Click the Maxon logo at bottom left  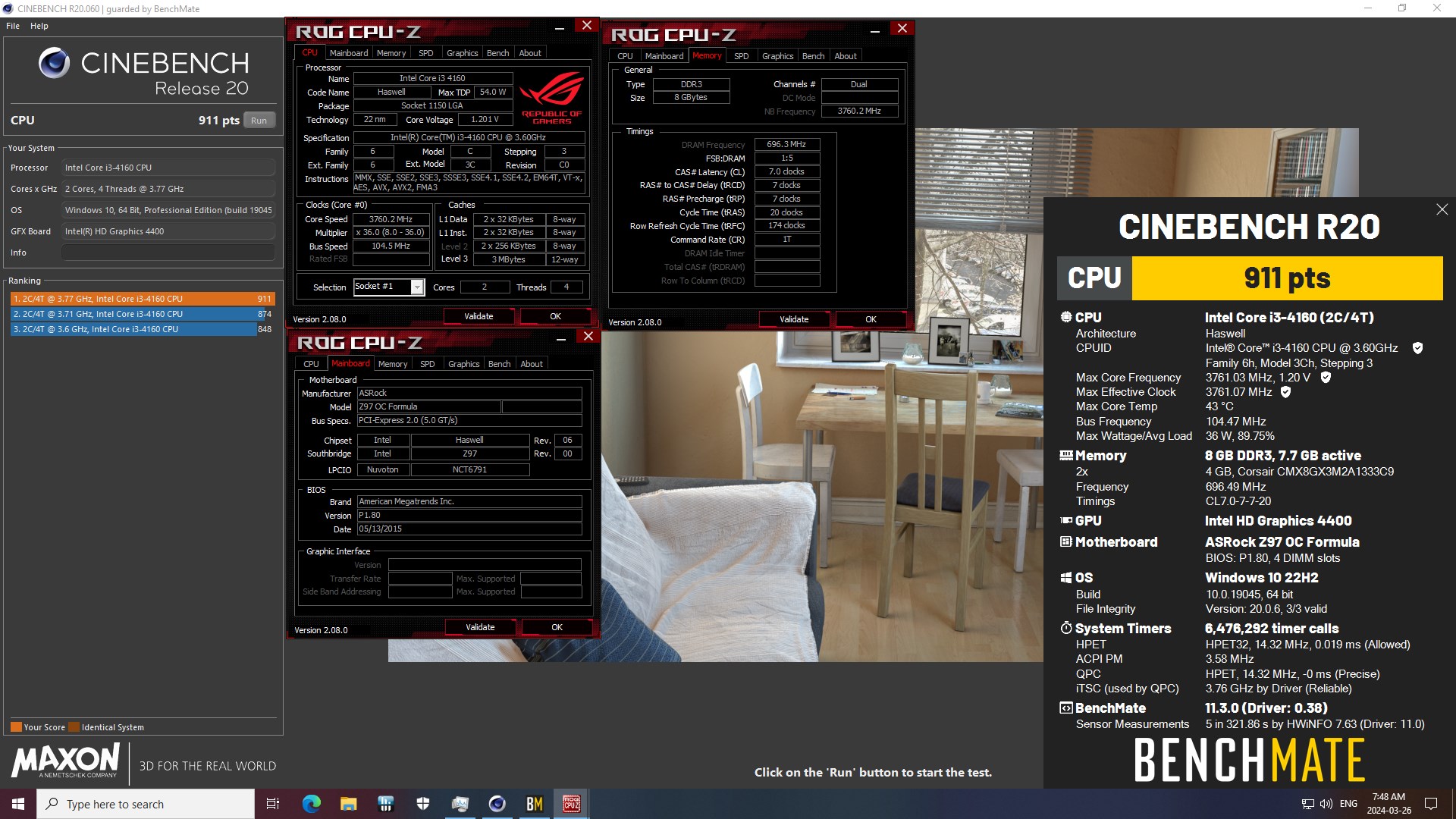[x=65, y=760]
